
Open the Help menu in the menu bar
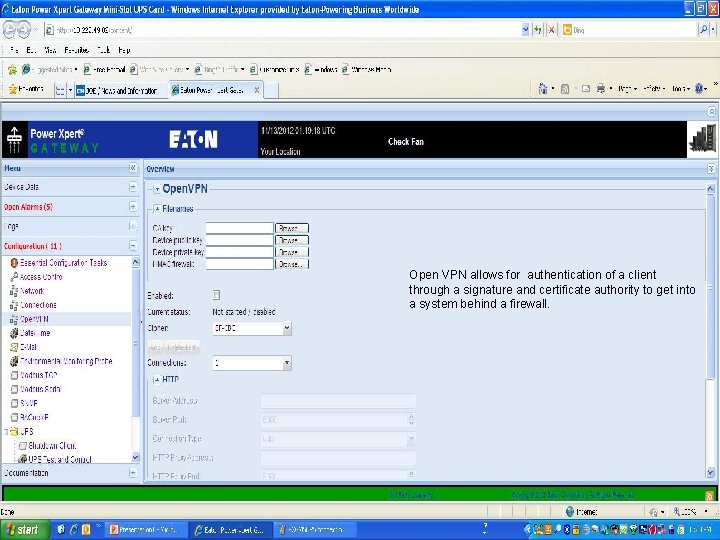pos(124,50)
